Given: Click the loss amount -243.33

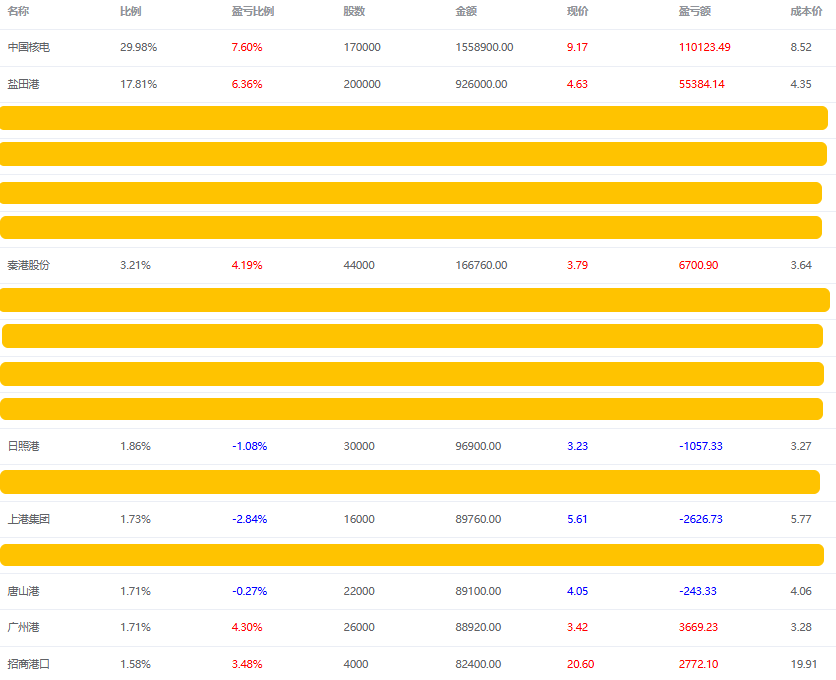Looking at the screenshot, I should pyautogui.click(x=698, y=591).
